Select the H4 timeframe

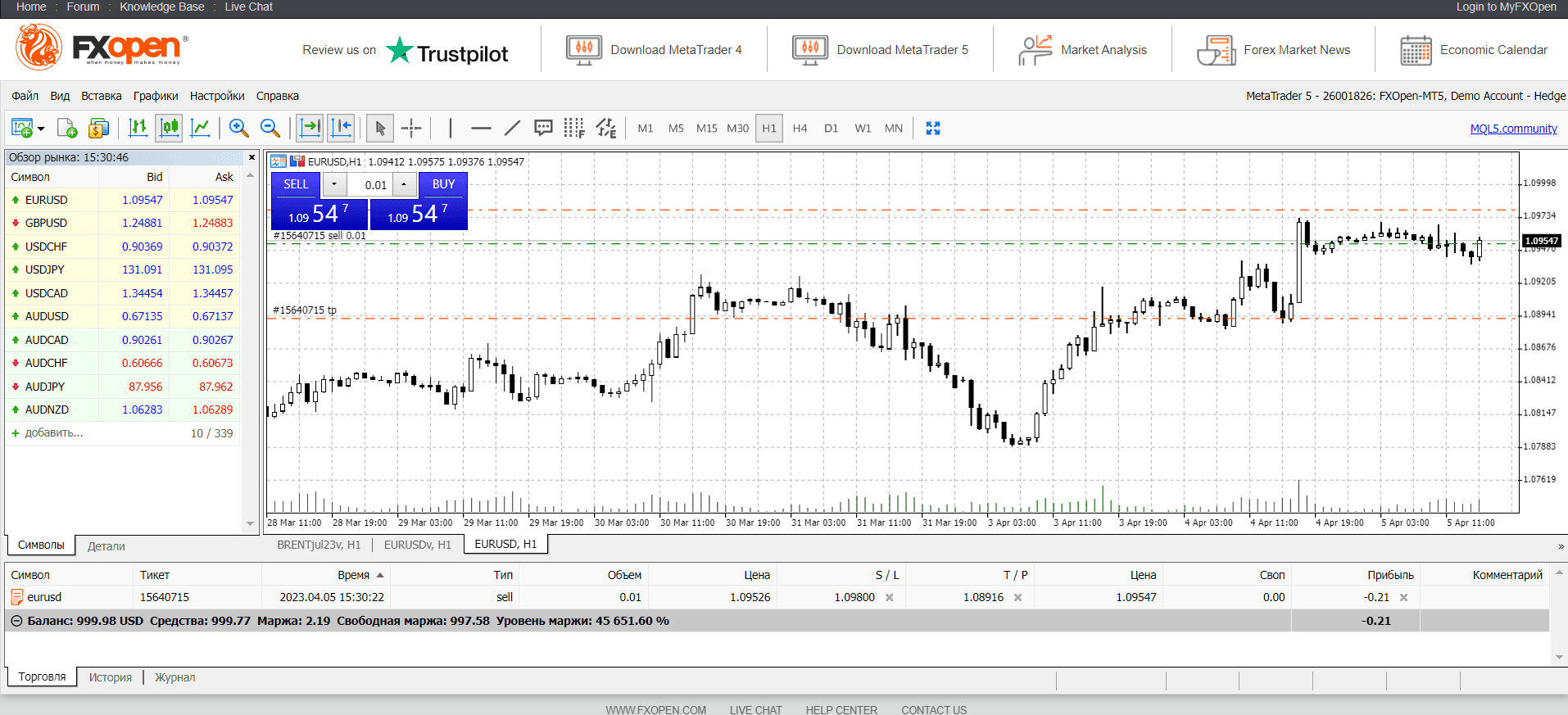coord(800,128)
